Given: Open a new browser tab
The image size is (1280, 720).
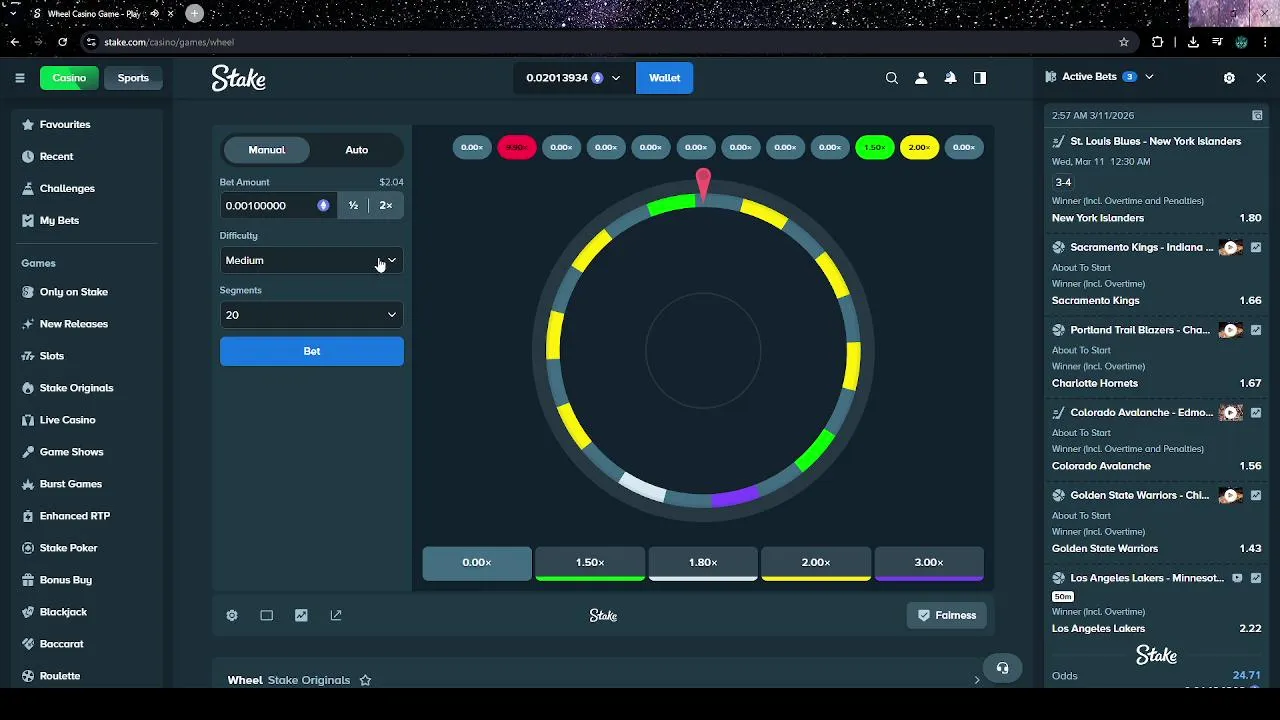Looking at the screenshot, I should (194, 14).
